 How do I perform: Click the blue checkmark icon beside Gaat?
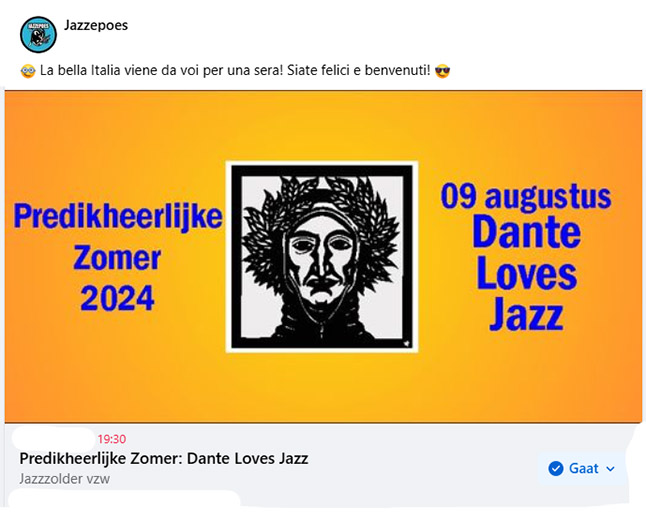point(556,468)
